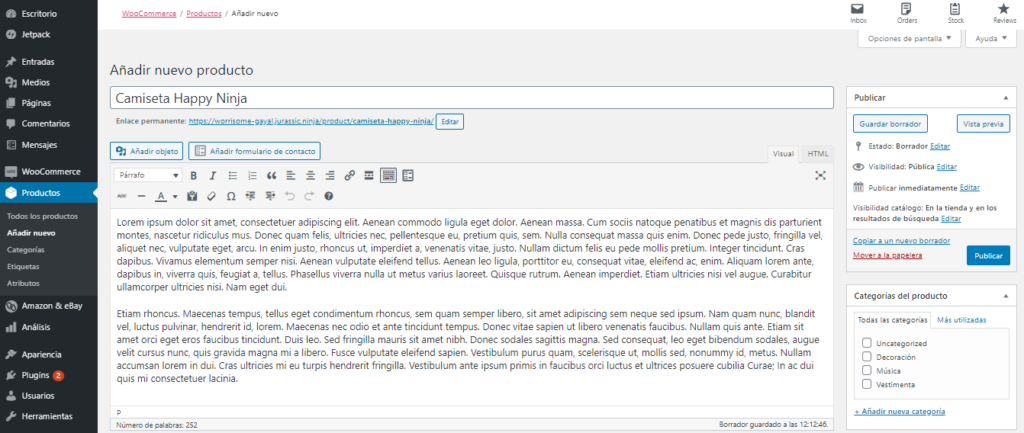Insert a blockquote in the editor
1024x433 pixels.
[272, 175]
